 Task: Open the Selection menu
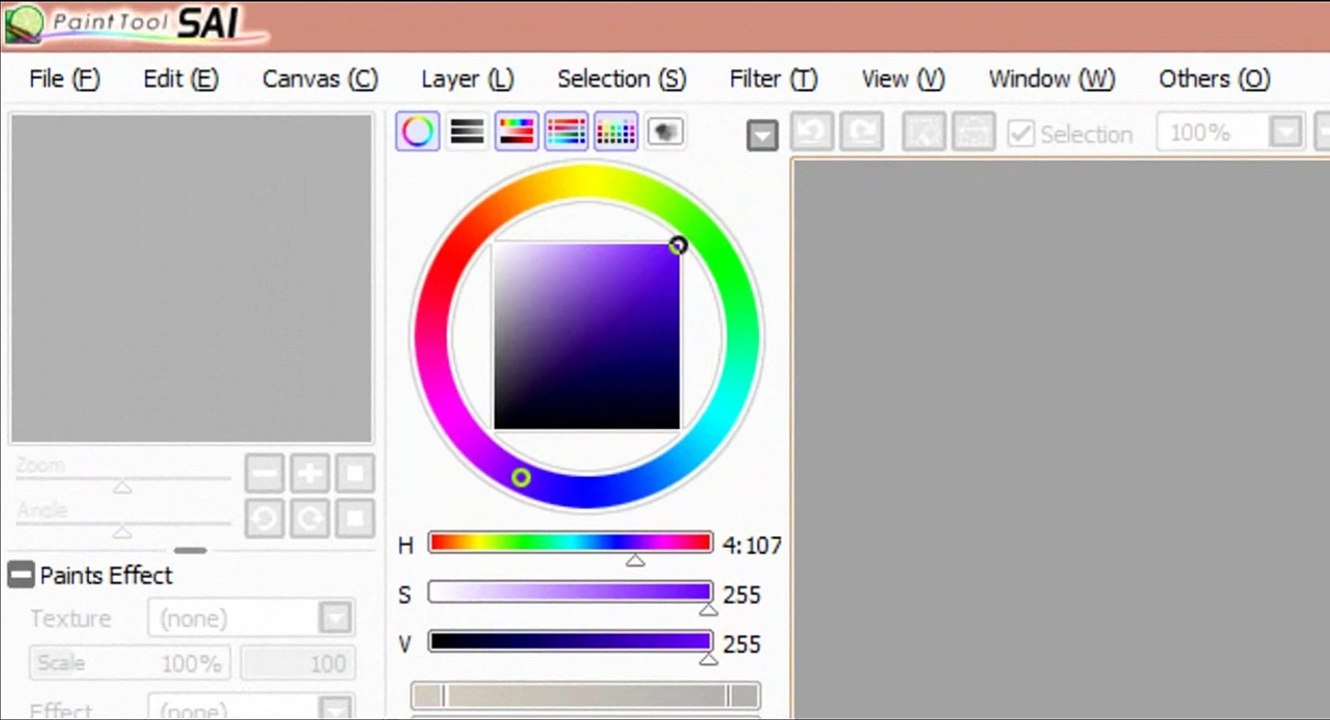(622, 79)
